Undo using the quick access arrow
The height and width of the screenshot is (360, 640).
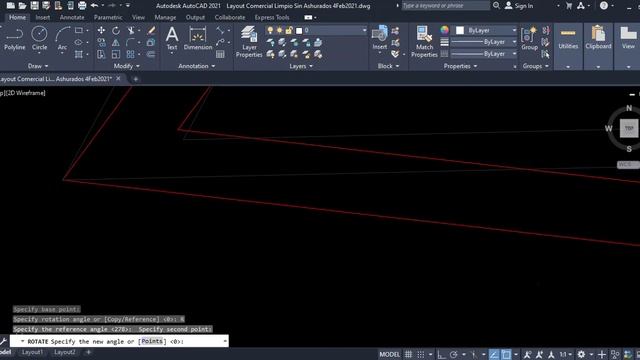[x=94, y=6]
